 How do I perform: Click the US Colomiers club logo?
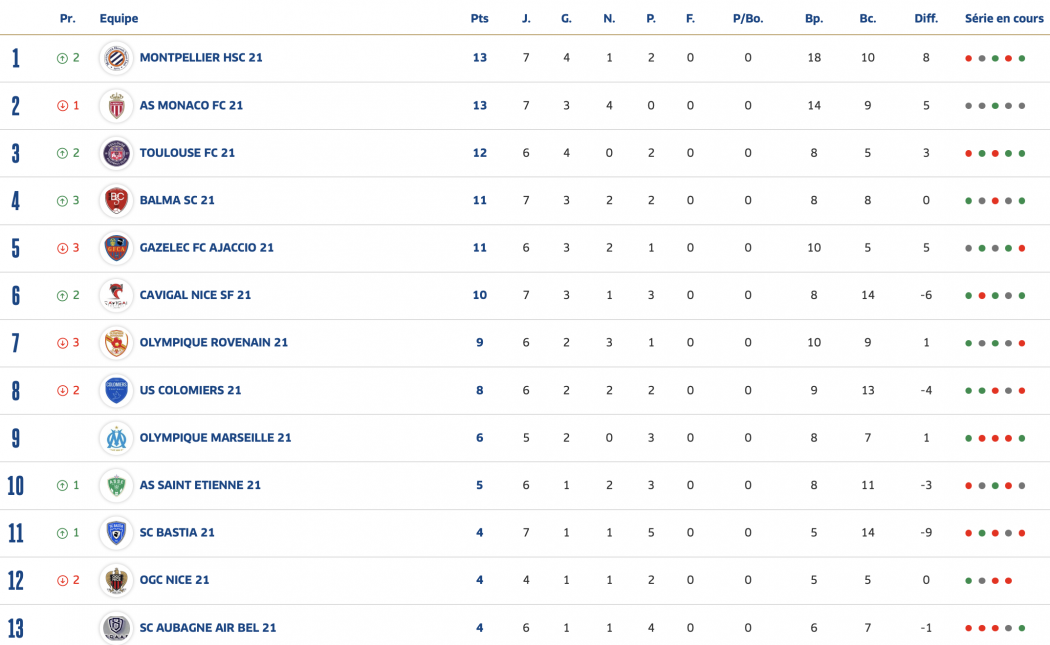[116, 390]
